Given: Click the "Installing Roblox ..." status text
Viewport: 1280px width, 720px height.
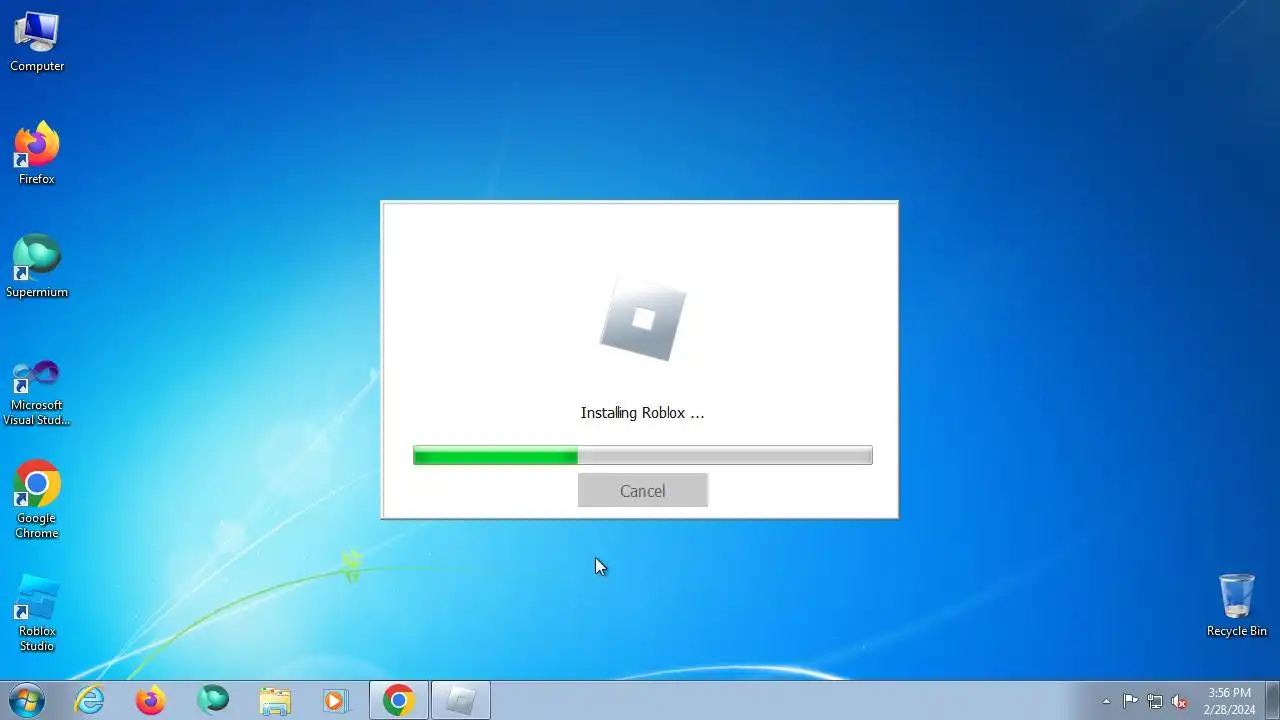Looking at the screenshot, I should pos(642,412).
